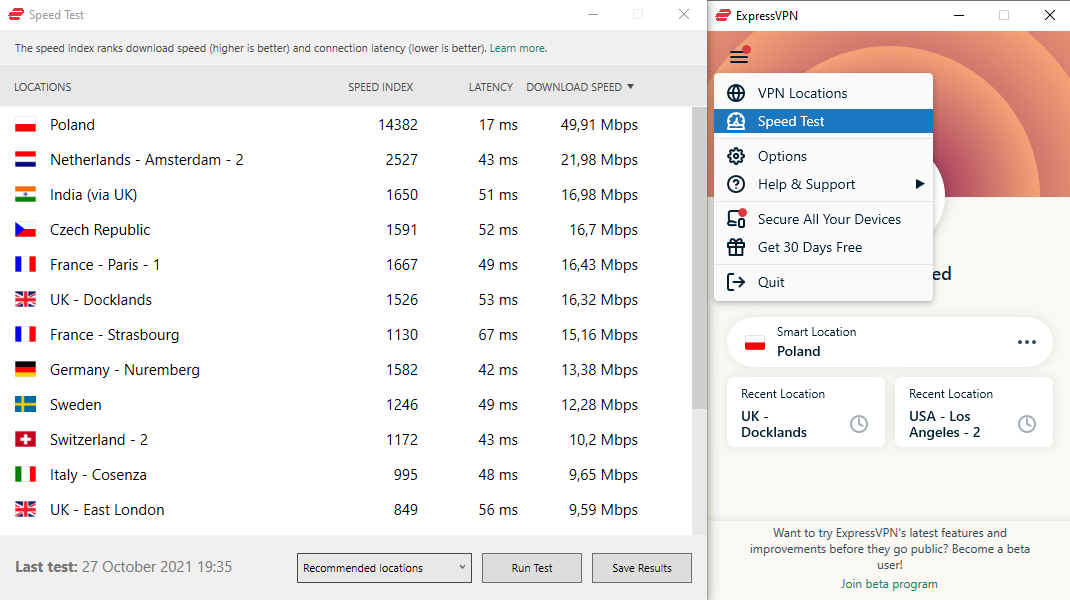Click the Czech Republic flag icon
1070x600 pixels.
[x=25, y=229]
